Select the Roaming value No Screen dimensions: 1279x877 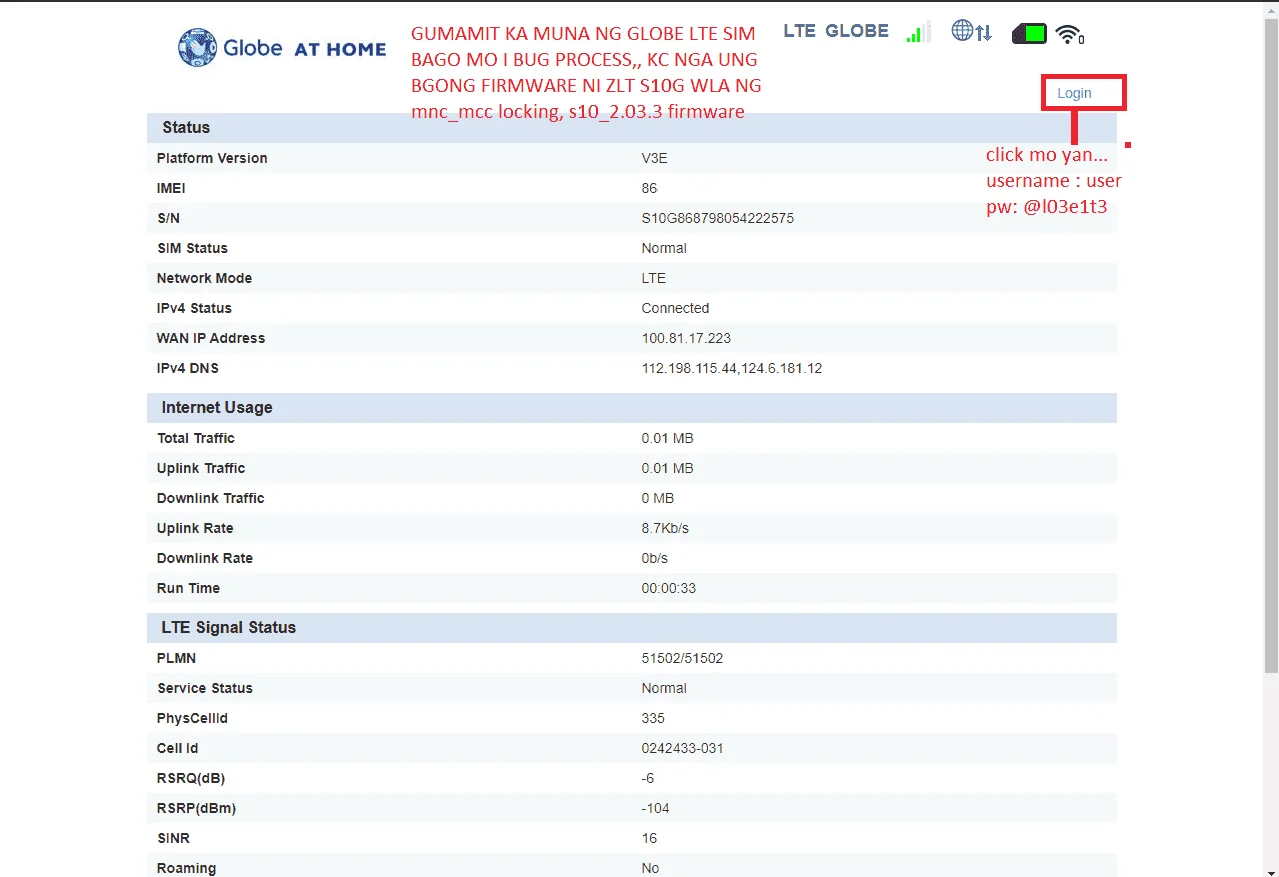(650, 868)
